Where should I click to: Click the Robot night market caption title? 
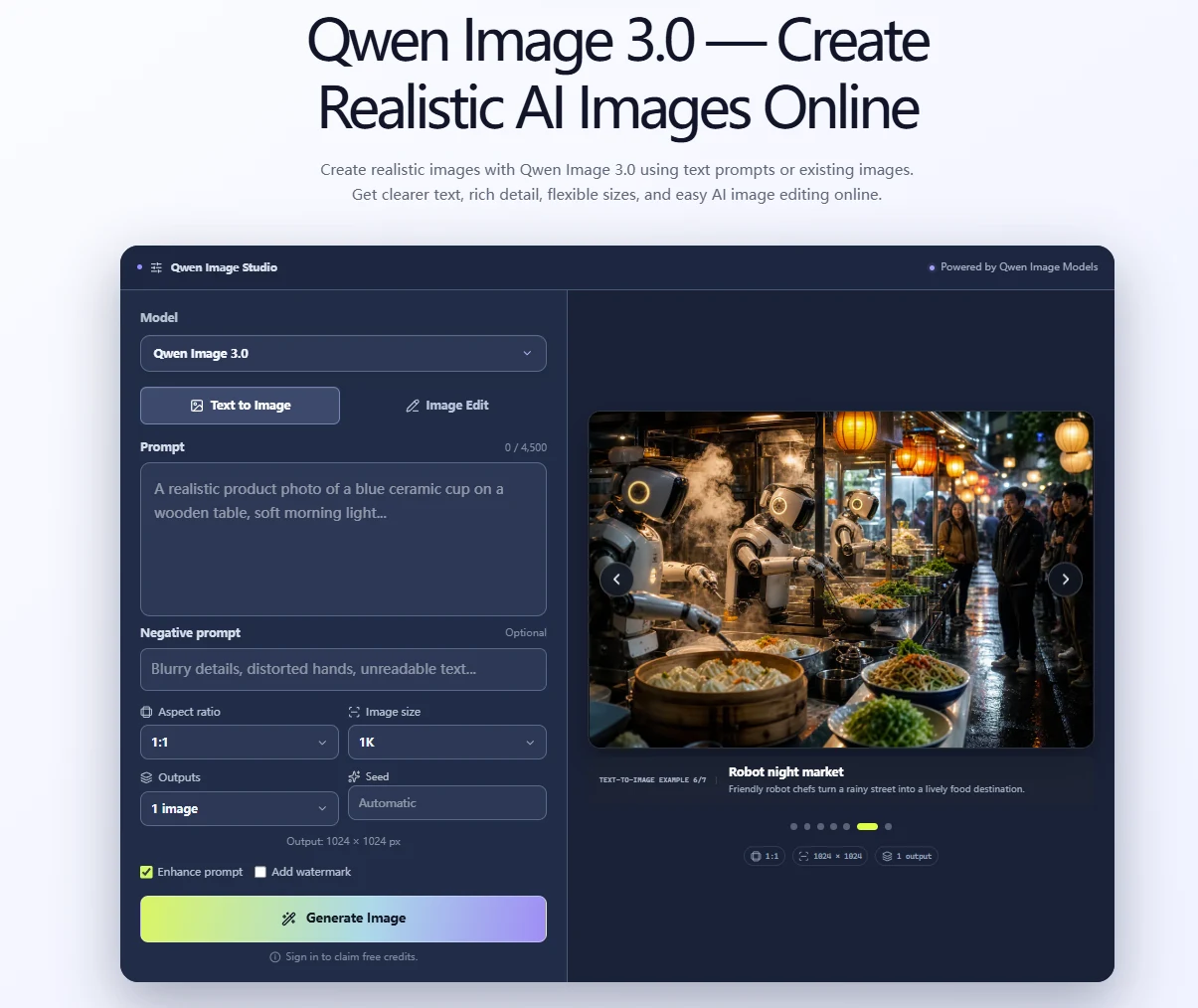coord(786,772)
